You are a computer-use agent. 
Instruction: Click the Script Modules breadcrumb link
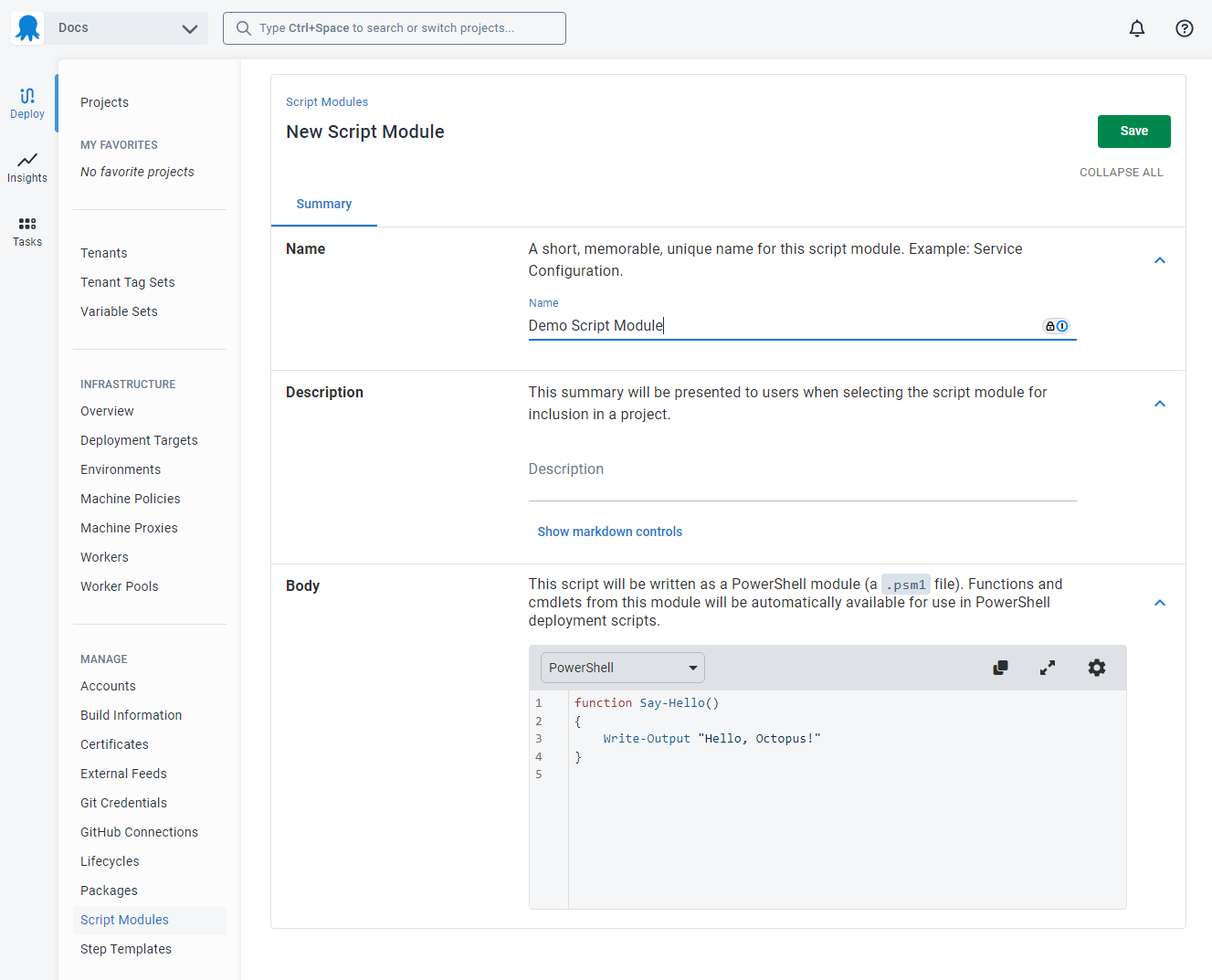(x=327, y=102)
